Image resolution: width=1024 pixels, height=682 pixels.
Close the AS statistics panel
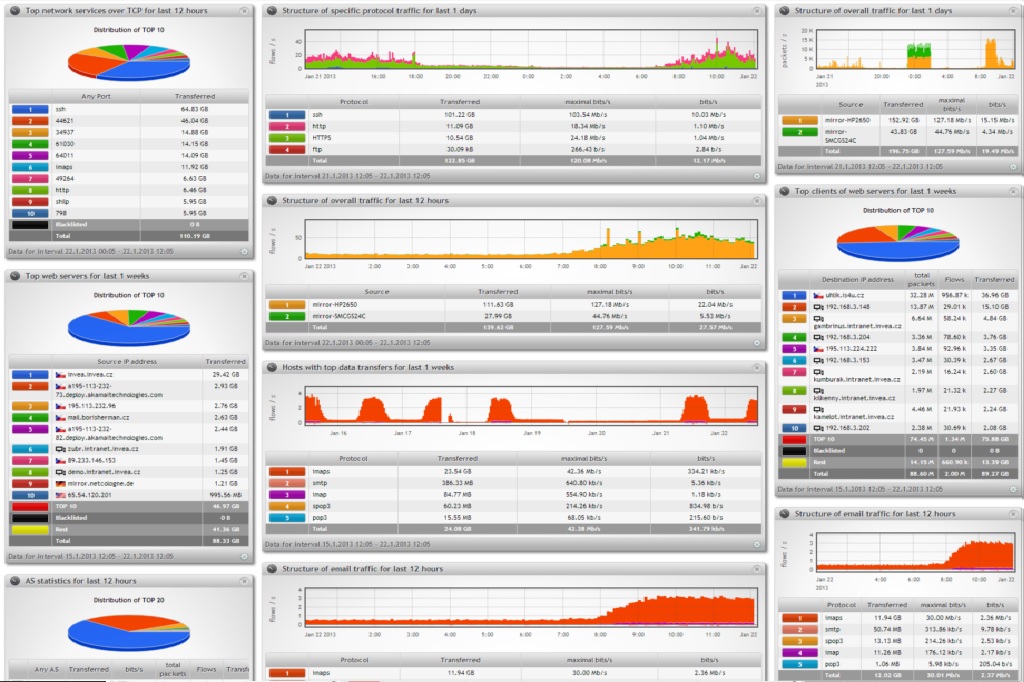tap(245, 580)
